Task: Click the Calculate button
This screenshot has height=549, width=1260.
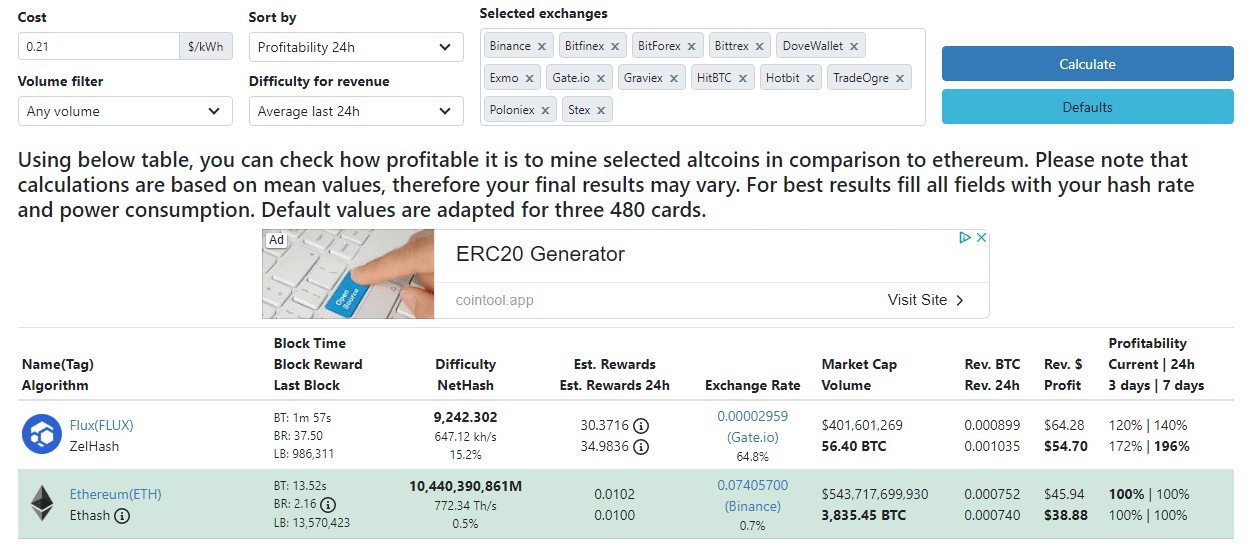Action: click(x=1088, y=64)
